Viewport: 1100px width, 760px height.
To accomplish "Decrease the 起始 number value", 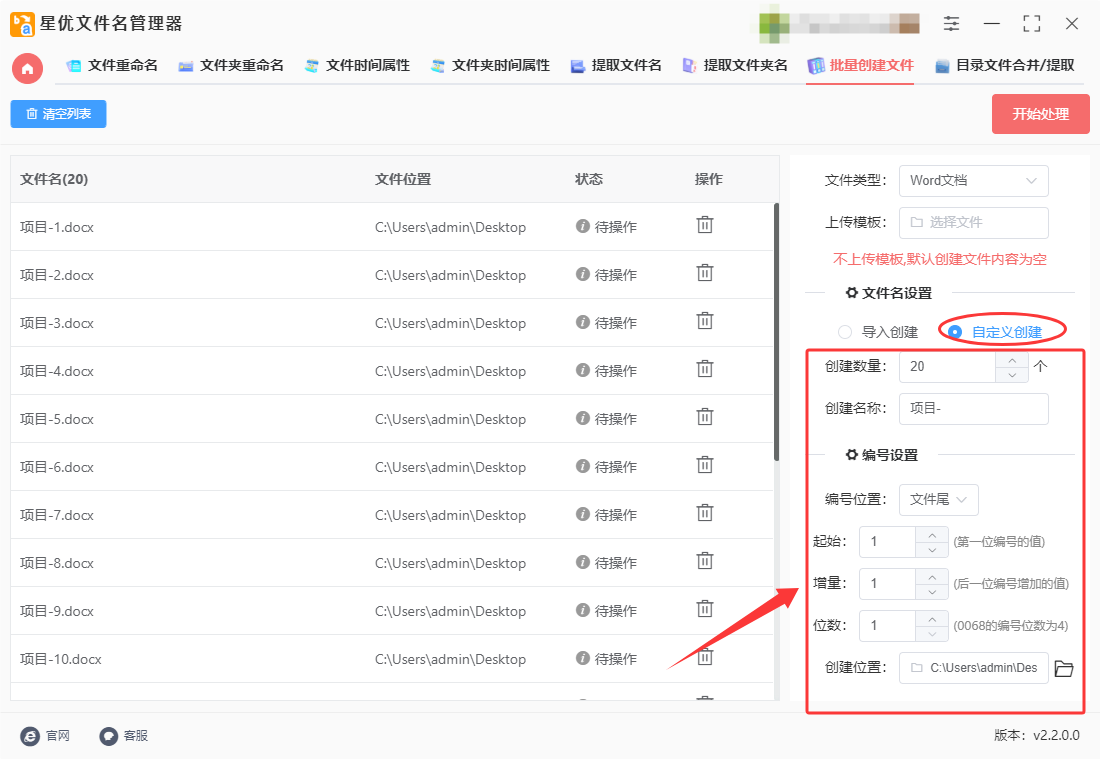I will point(932,550).
